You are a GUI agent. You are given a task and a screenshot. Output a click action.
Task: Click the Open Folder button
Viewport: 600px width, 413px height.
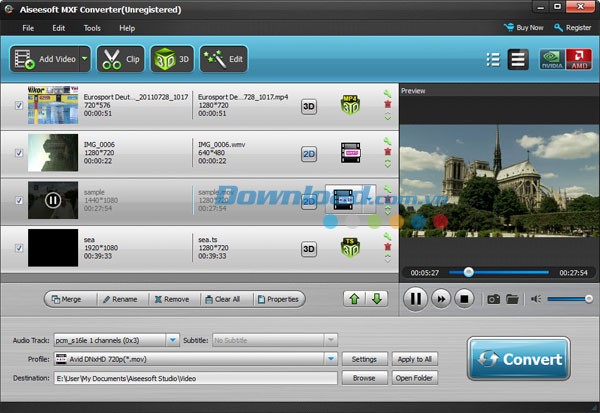pos(414,378)
